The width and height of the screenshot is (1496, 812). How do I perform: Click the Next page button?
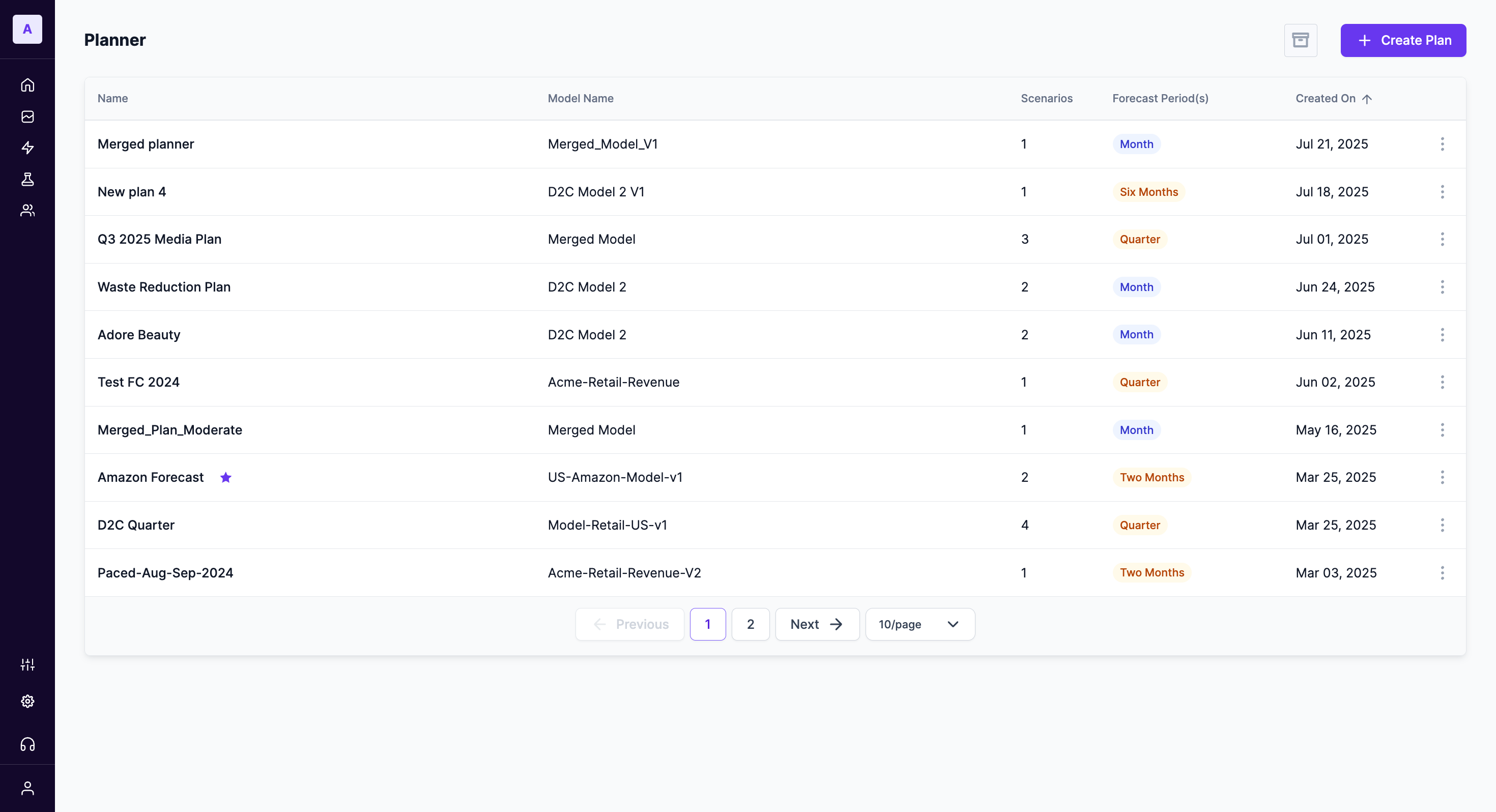click(817, 624)
